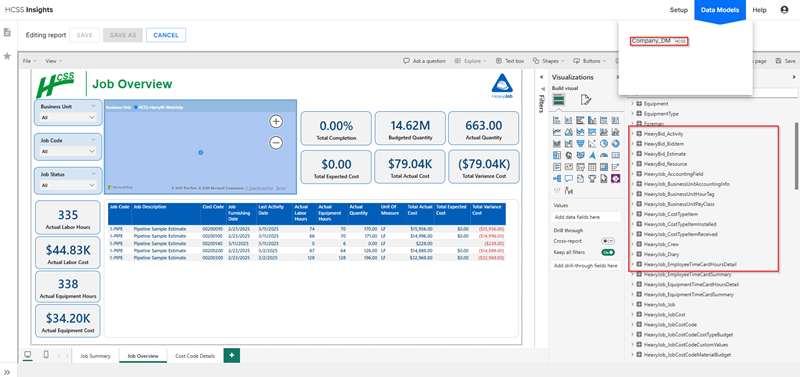This screenshot has width=800, height=377.
Task: Choose the funnel chart visualization
Action: [x=581, y=143]
